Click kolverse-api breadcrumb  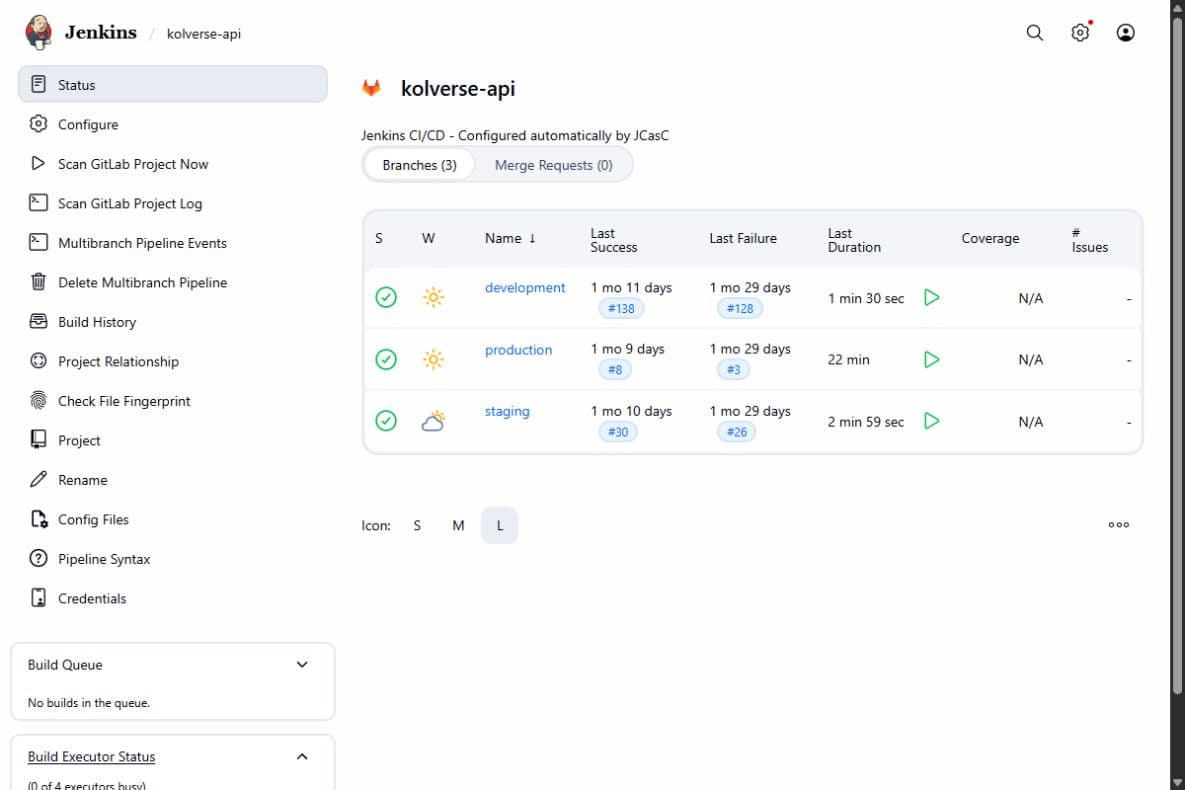(203, 33)
